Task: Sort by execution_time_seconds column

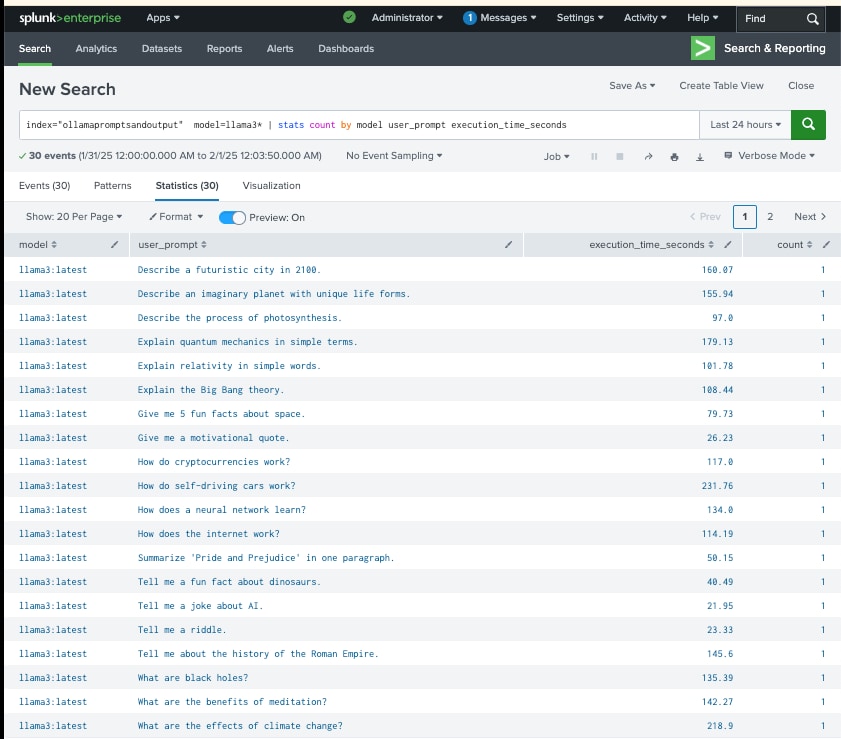Action: coord(711,245)
